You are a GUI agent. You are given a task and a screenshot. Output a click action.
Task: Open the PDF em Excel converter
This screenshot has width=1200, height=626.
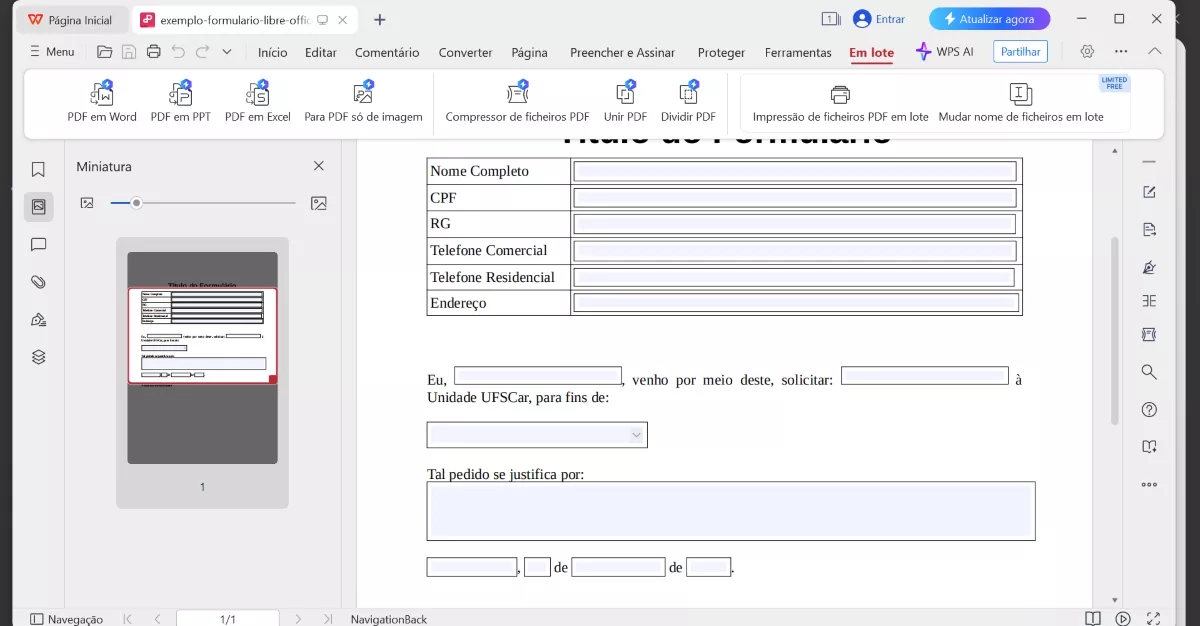point(257,100)
